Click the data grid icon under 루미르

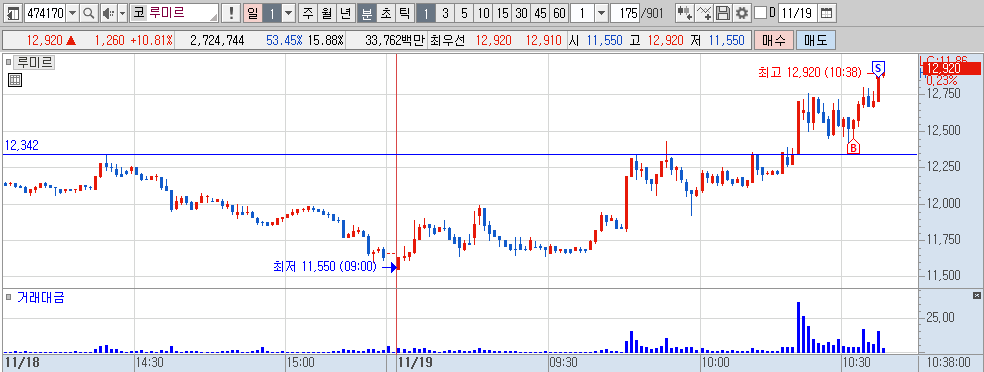(x=15, y=80)
